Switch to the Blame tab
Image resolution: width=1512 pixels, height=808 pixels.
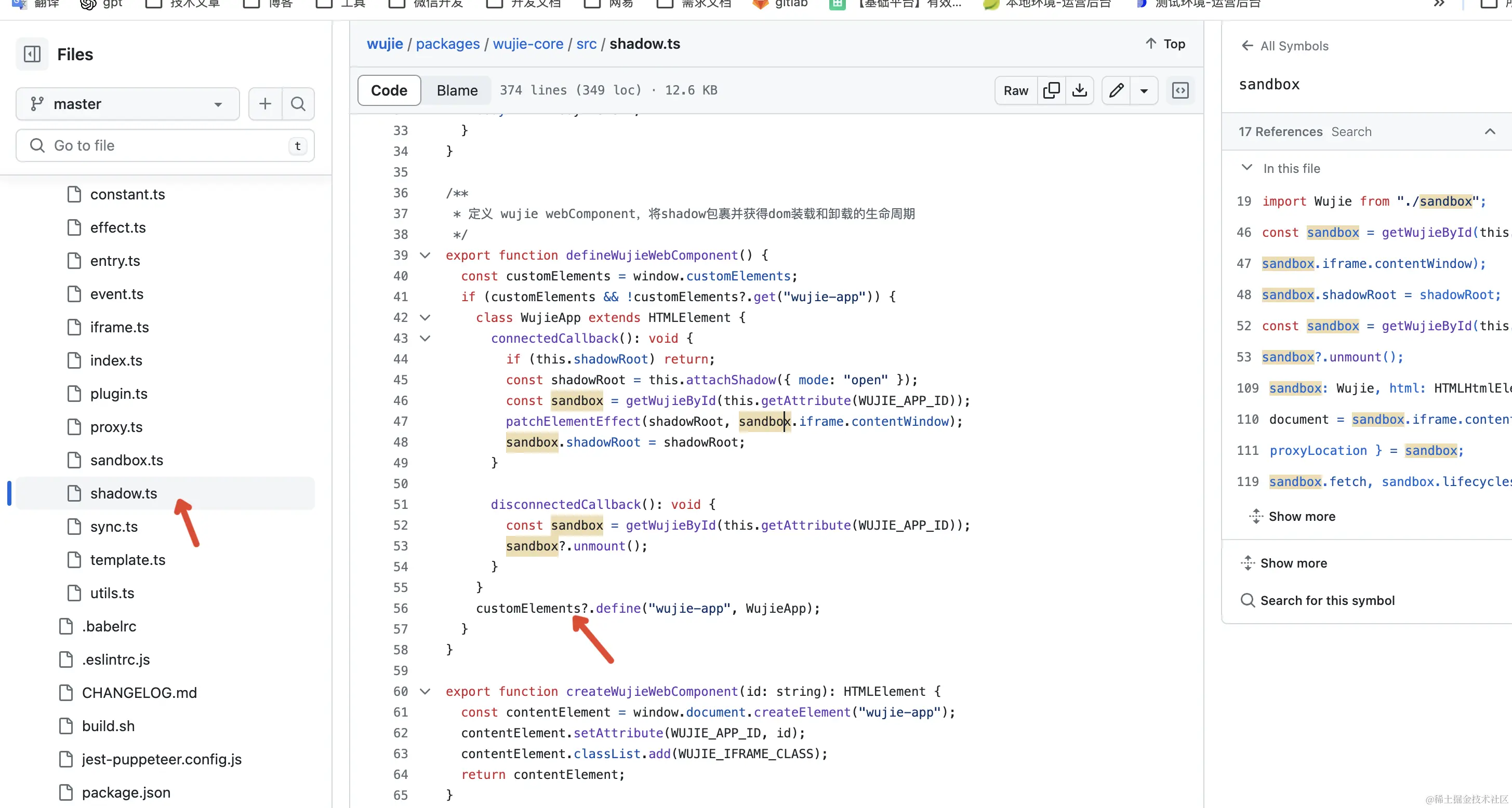tap(457, 90)
